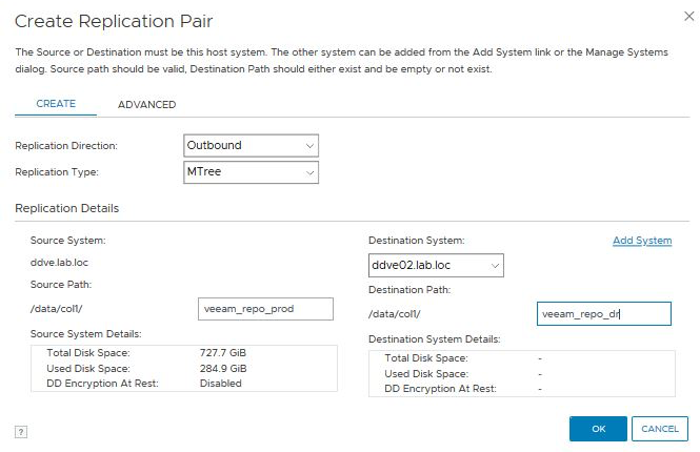Click the source encryption Disabled status
Image resolution: width=700 pixels, height=452 pixels.
[220, 383]
